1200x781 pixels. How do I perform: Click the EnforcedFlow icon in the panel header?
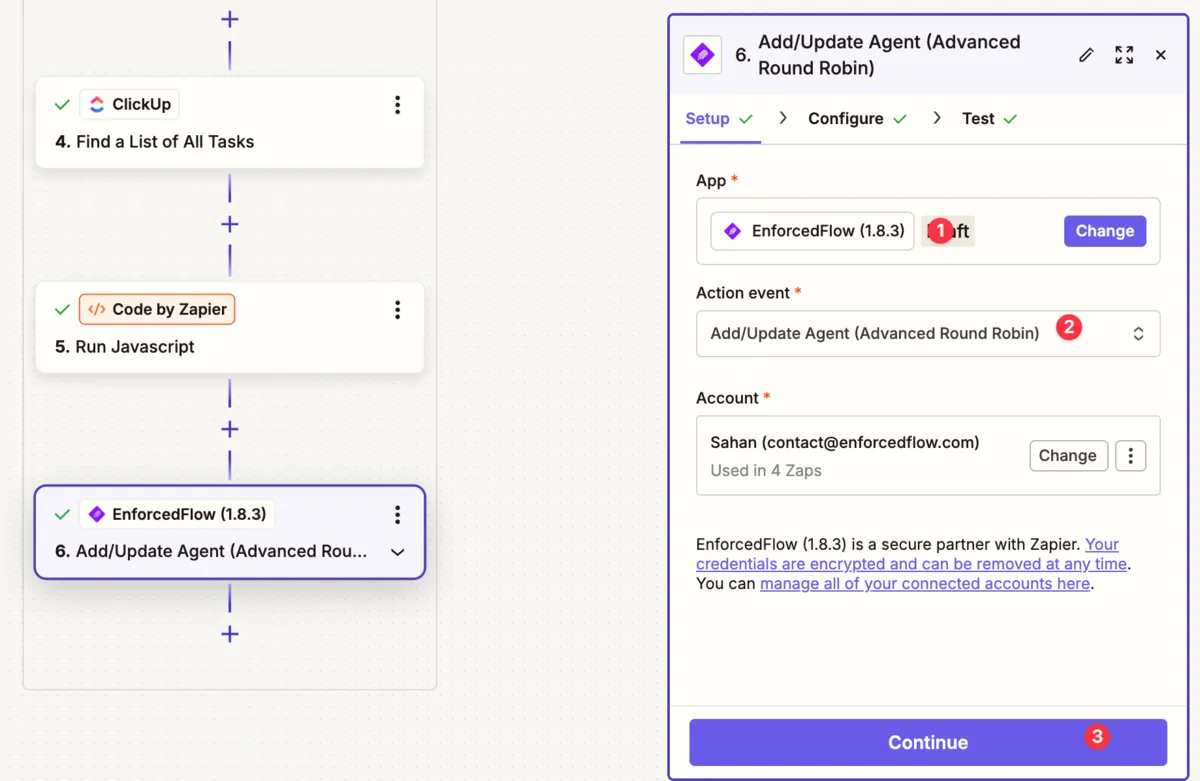pos(702,55)
